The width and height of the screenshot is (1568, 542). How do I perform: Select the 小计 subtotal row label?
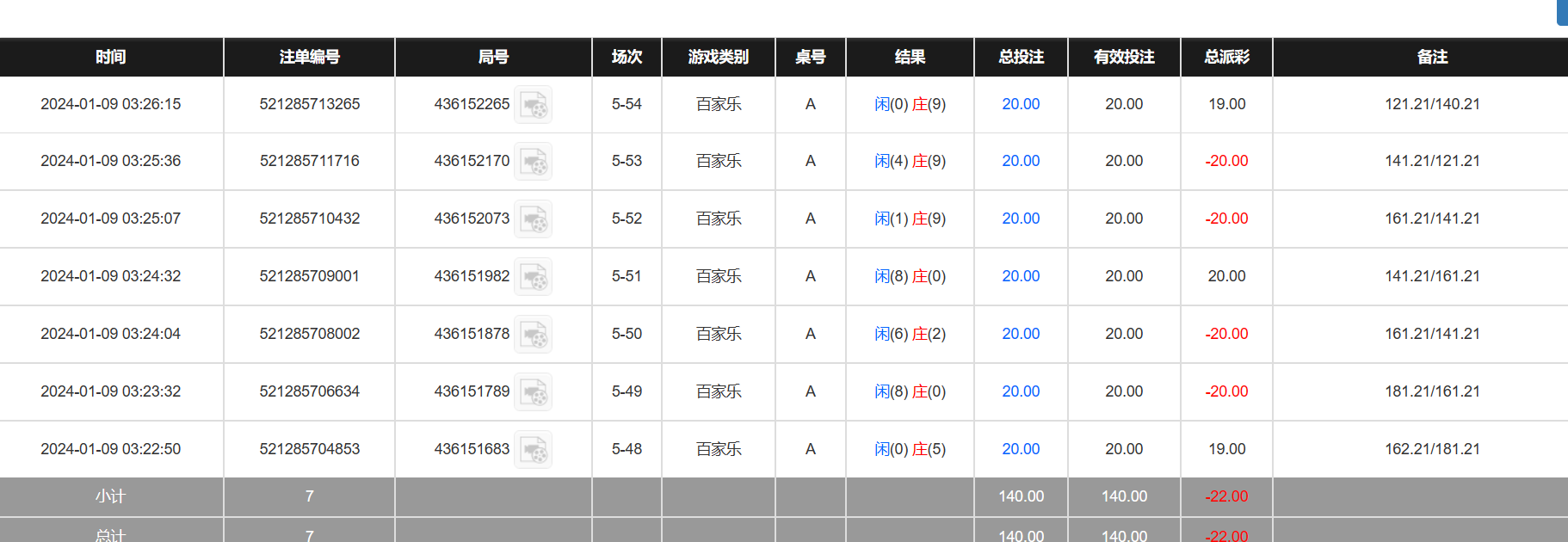point(111,496)
